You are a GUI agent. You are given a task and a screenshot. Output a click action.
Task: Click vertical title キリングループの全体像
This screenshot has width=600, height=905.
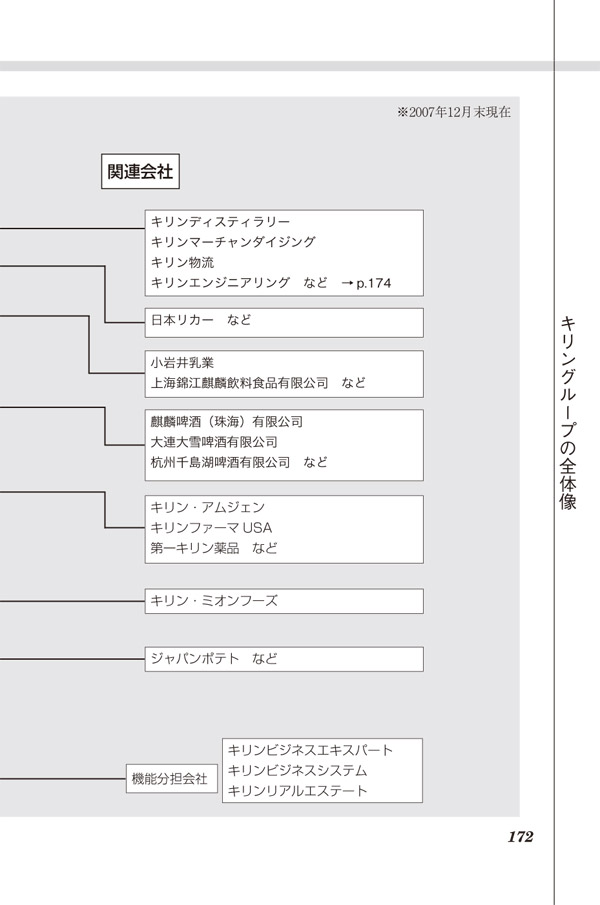click(568, 413)
